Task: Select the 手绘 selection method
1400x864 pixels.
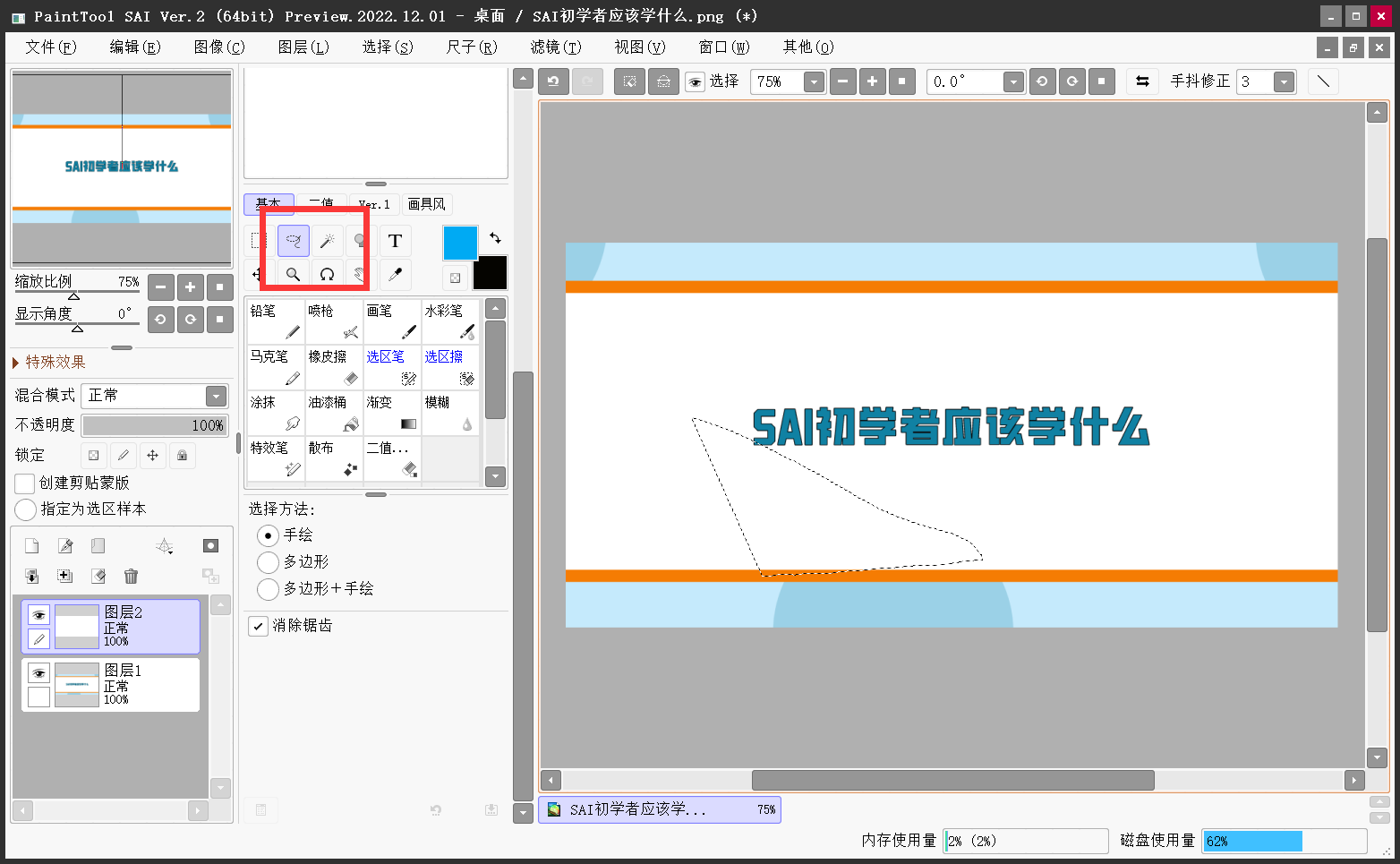Action: click(x=268, y=535)
